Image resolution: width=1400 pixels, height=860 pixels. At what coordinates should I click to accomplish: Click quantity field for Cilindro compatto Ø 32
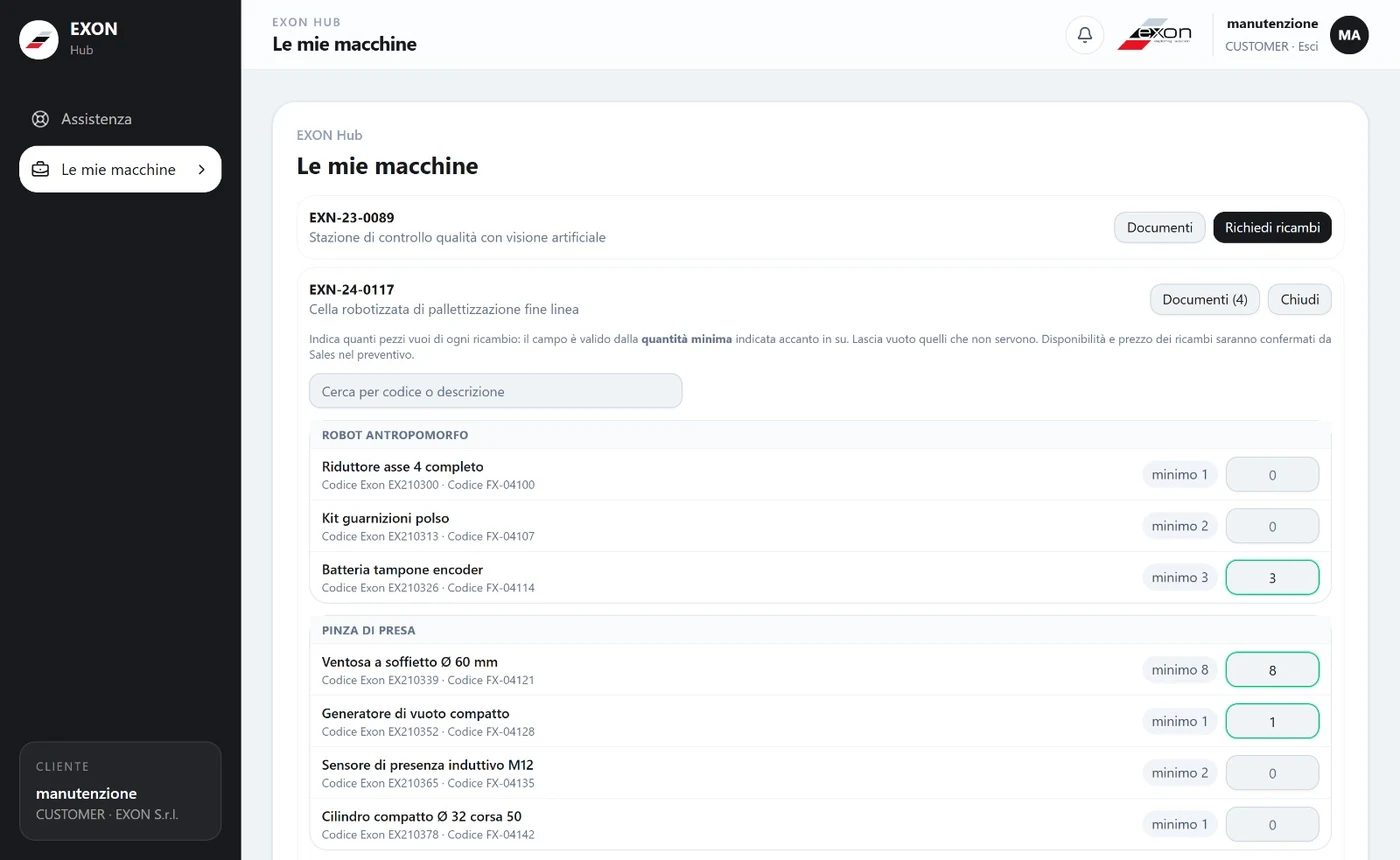(1272, 825)
